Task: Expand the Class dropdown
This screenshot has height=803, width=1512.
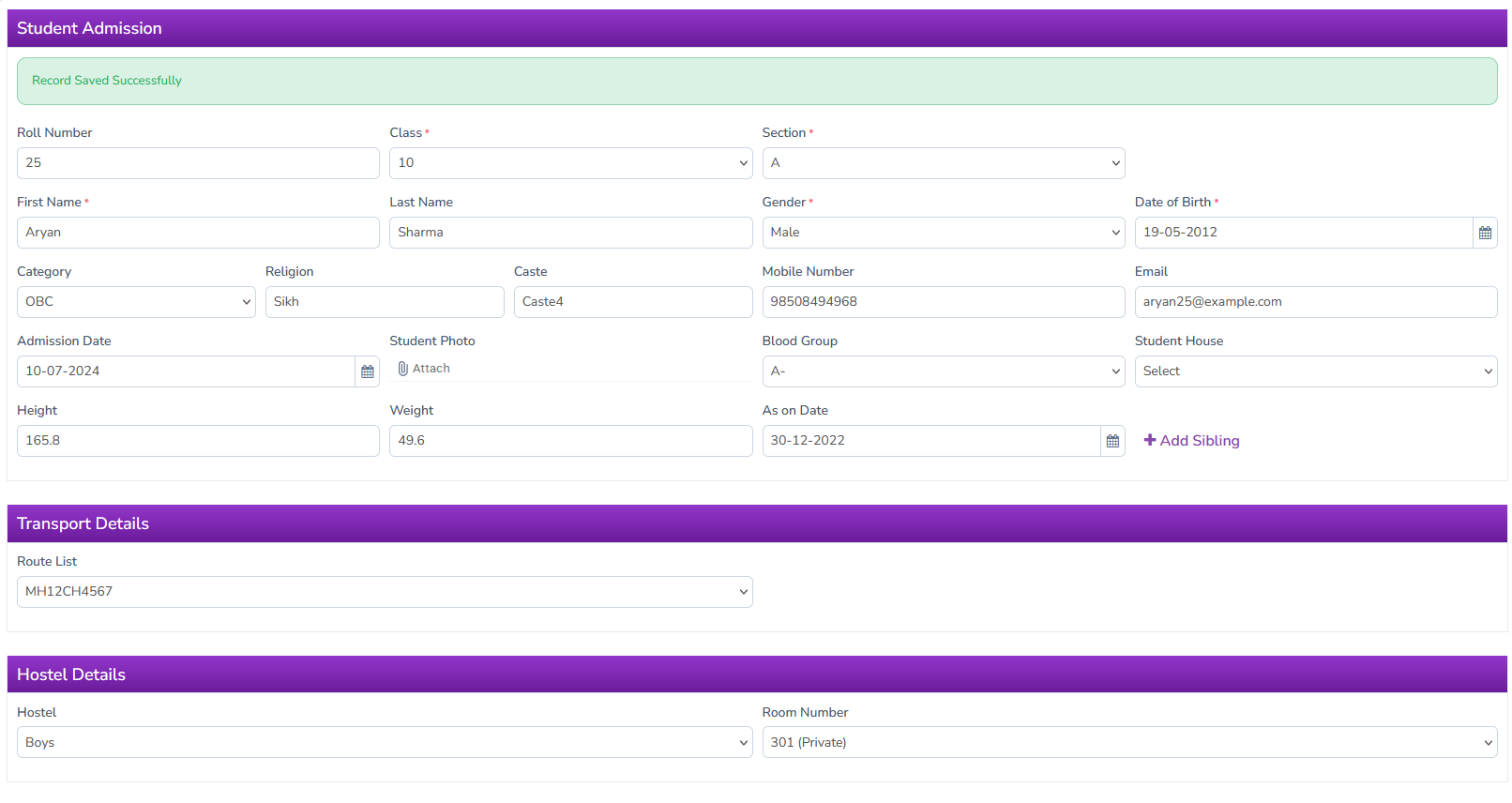Action: 570,163
